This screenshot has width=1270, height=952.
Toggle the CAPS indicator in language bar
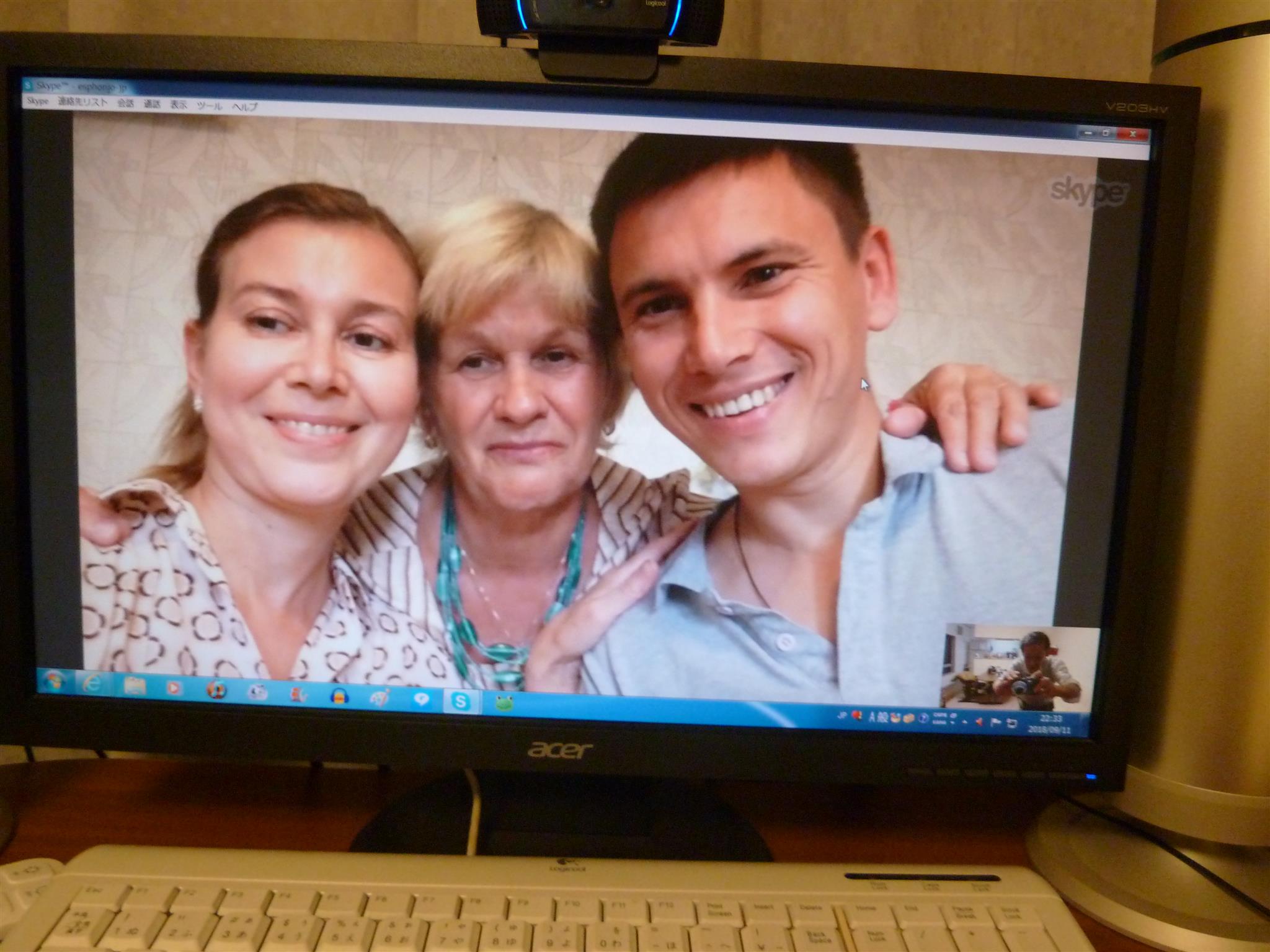(x=940, y=715)
